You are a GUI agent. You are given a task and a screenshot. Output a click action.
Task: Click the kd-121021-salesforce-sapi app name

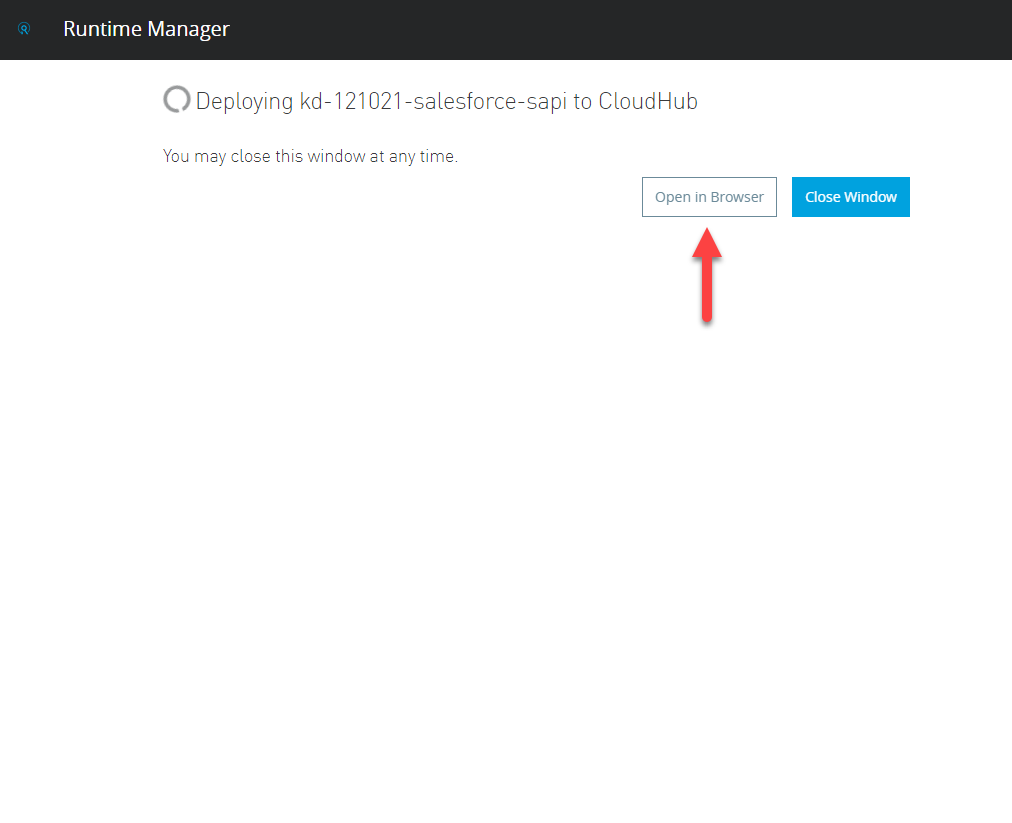coord(434,101)
